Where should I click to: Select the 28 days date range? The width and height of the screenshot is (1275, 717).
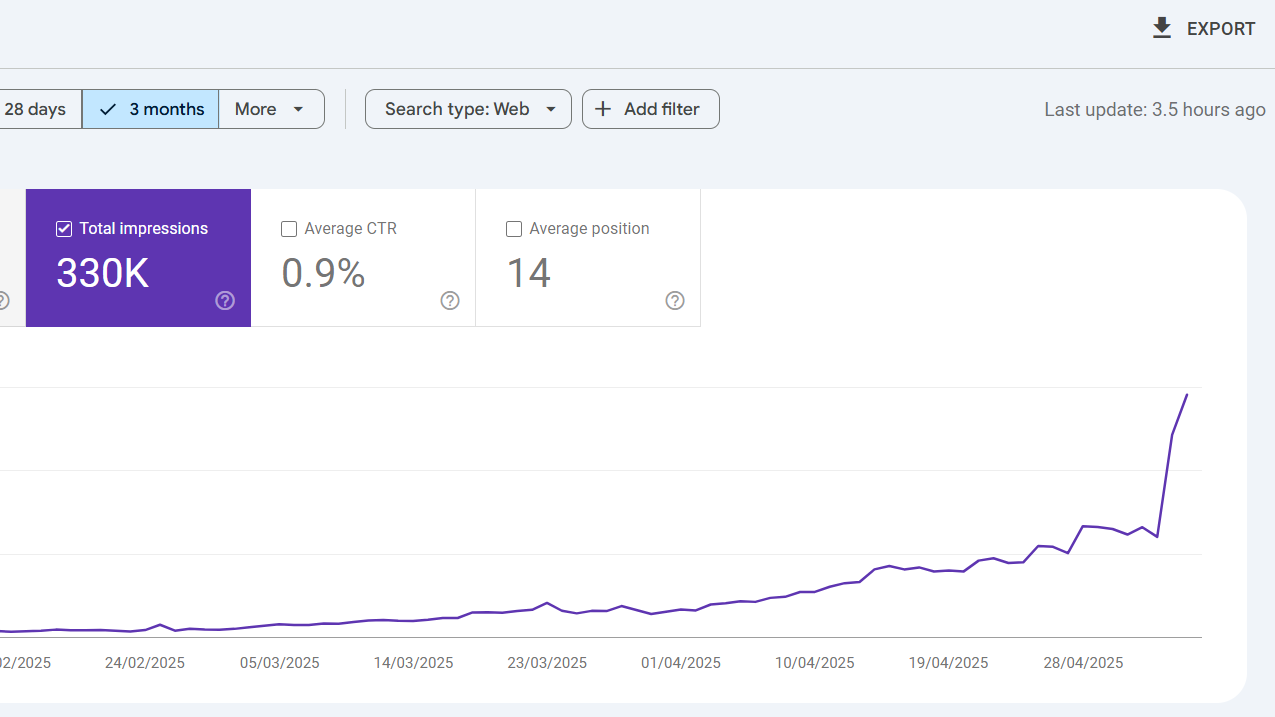[x=36, y=109]
